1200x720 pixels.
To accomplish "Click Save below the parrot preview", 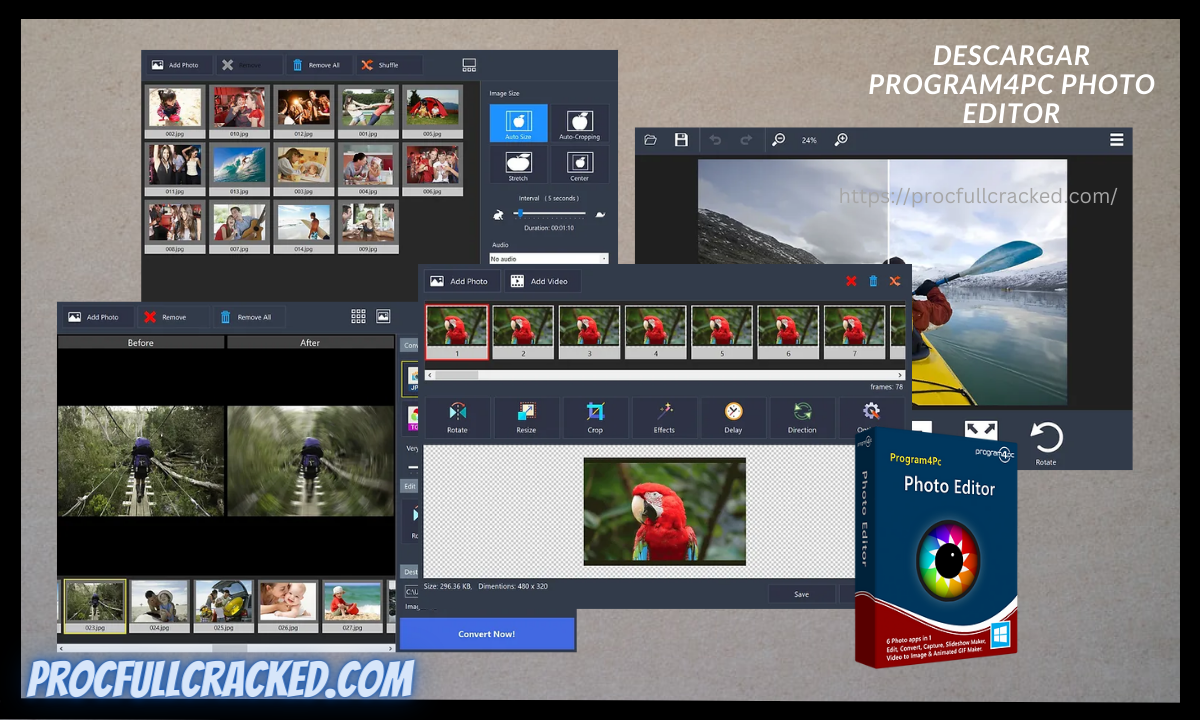I will [x=801, y=594].
